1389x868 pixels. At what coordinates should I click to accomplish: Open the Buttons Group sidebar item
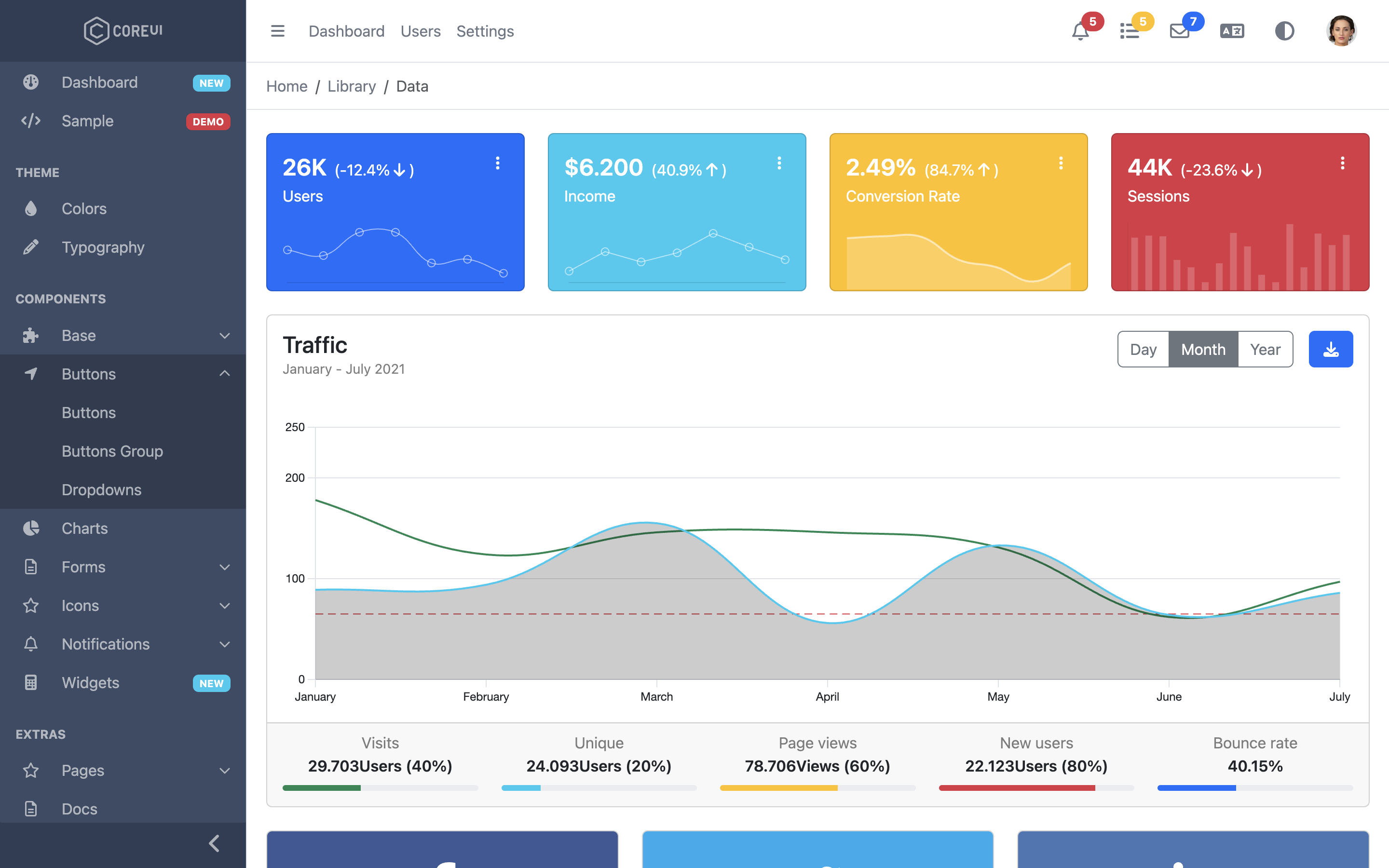(112, 451)
